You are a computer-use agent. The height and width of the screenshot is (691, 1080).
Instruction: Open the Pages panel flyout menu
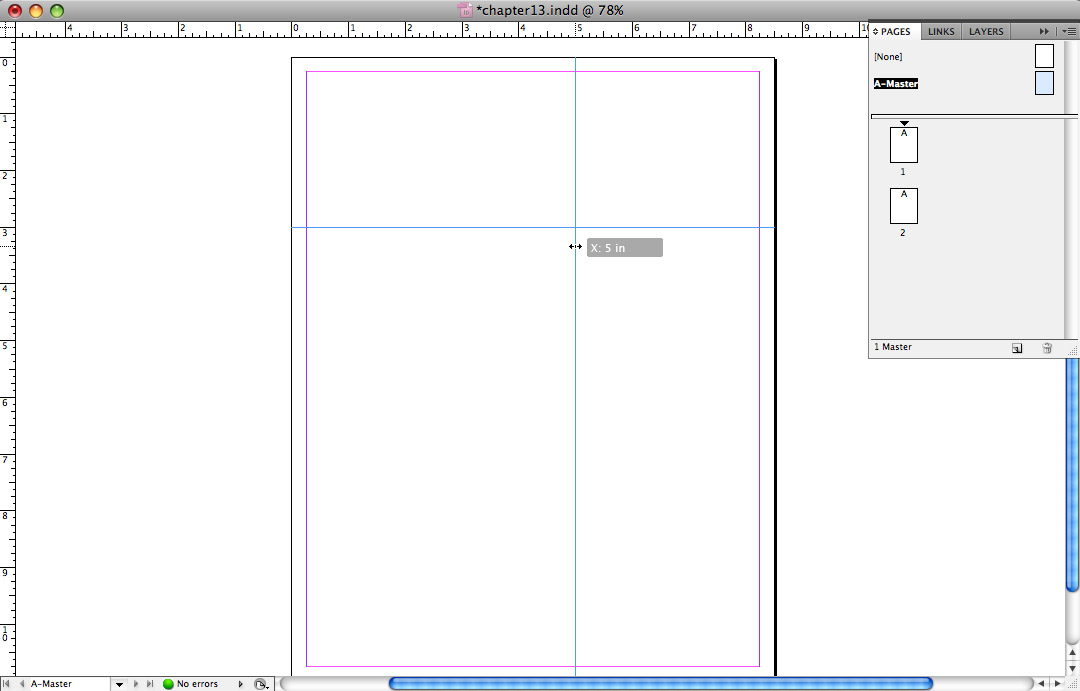[1069, 32]
